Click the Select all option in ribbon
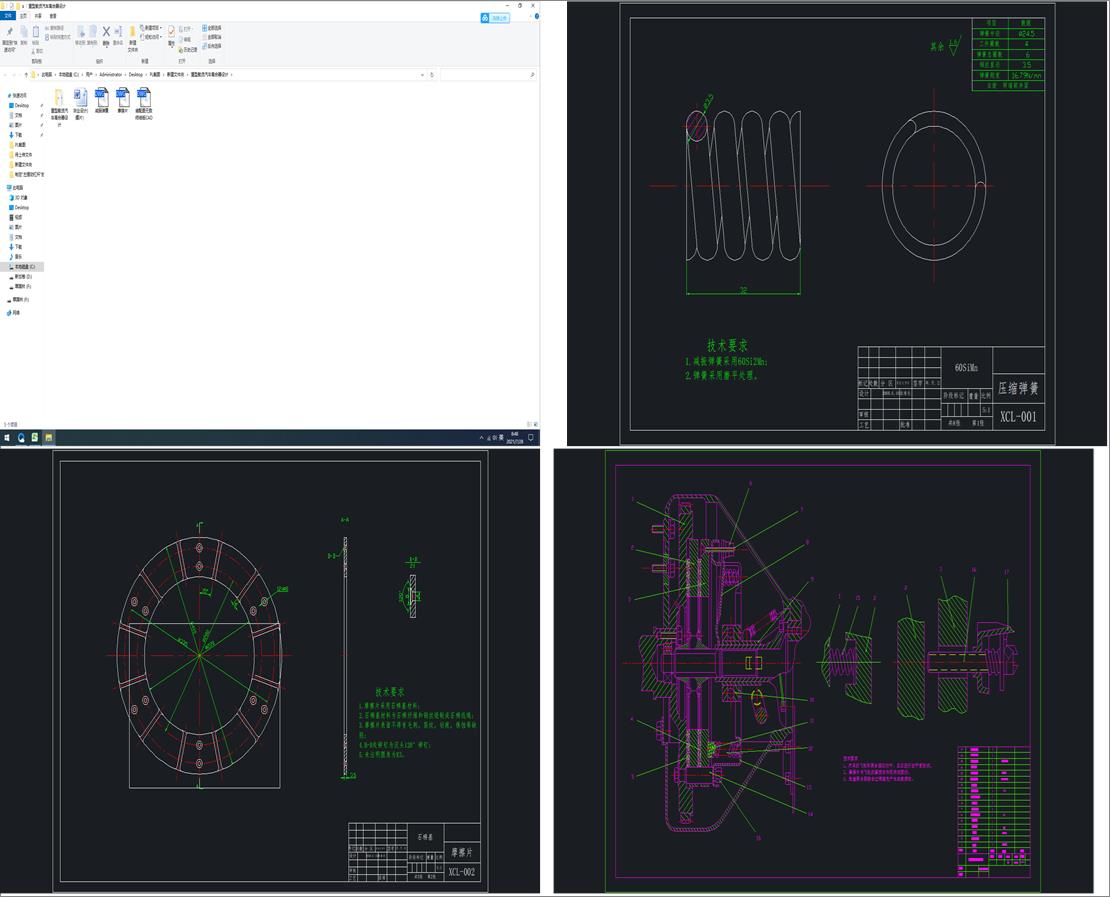 (213, 27)
